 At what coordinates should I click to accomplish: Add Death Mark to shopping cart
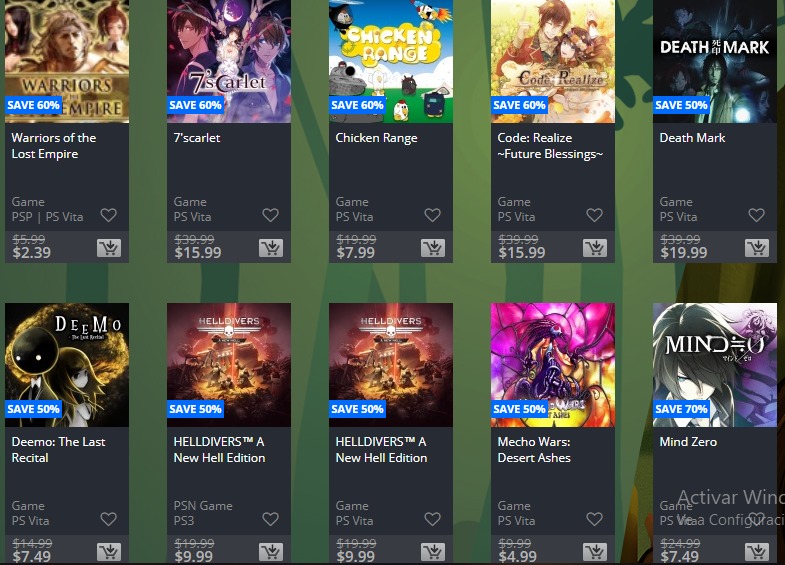tap(757, 248)
